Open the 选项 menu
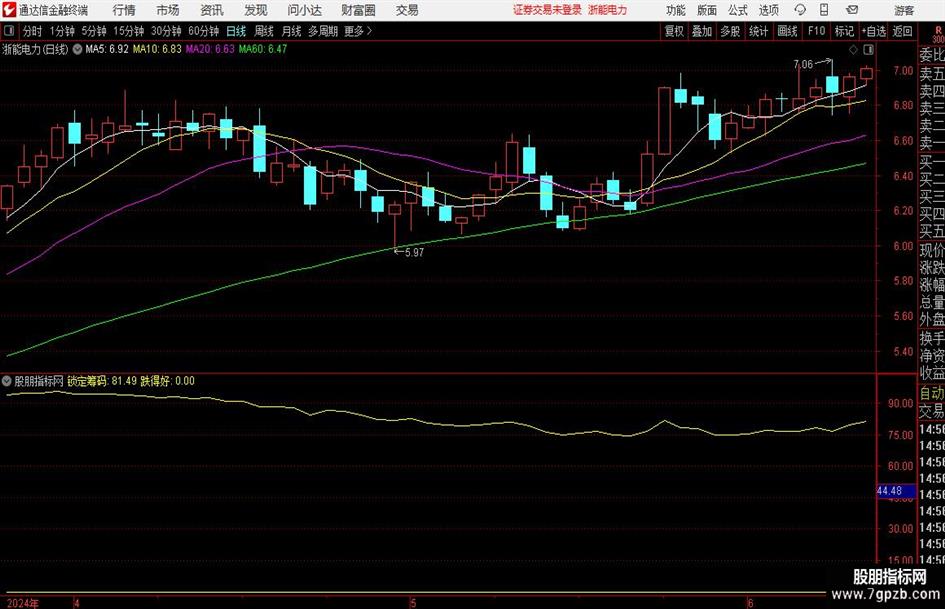This screenshot has height=609, width=945. pyautogui.click(x=768, y=10)
